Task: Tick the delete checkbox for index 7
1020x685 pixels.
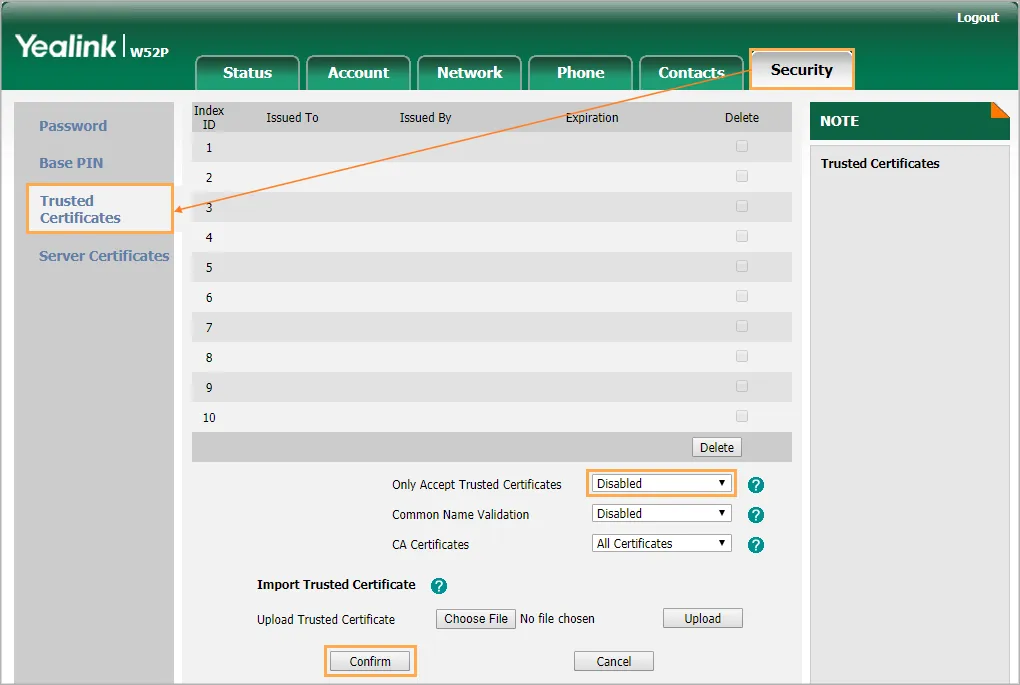Action: (x=742, y=326)
